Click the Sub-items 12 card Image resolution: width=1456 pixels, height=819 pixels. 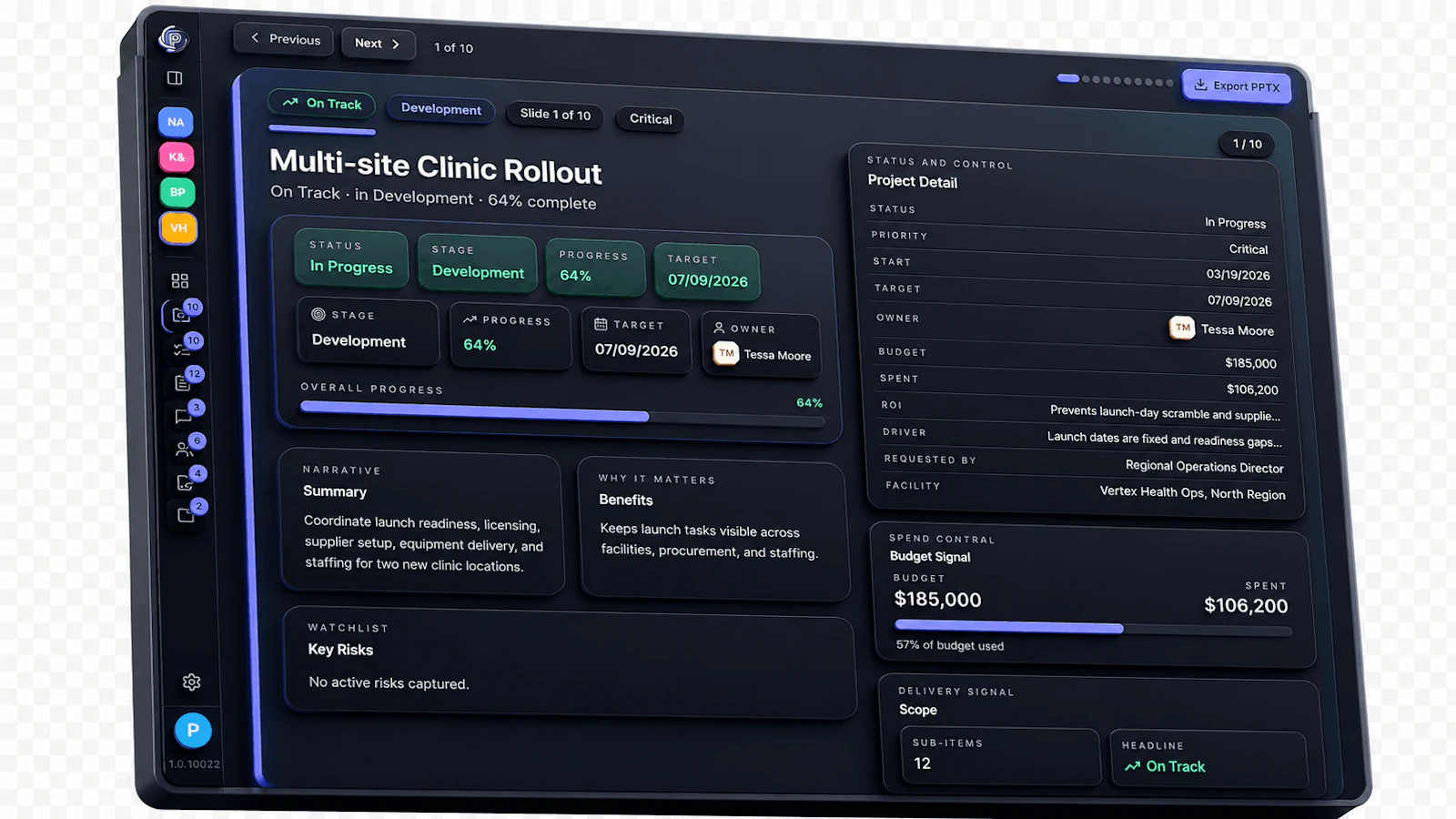(x=1000, y=755)
